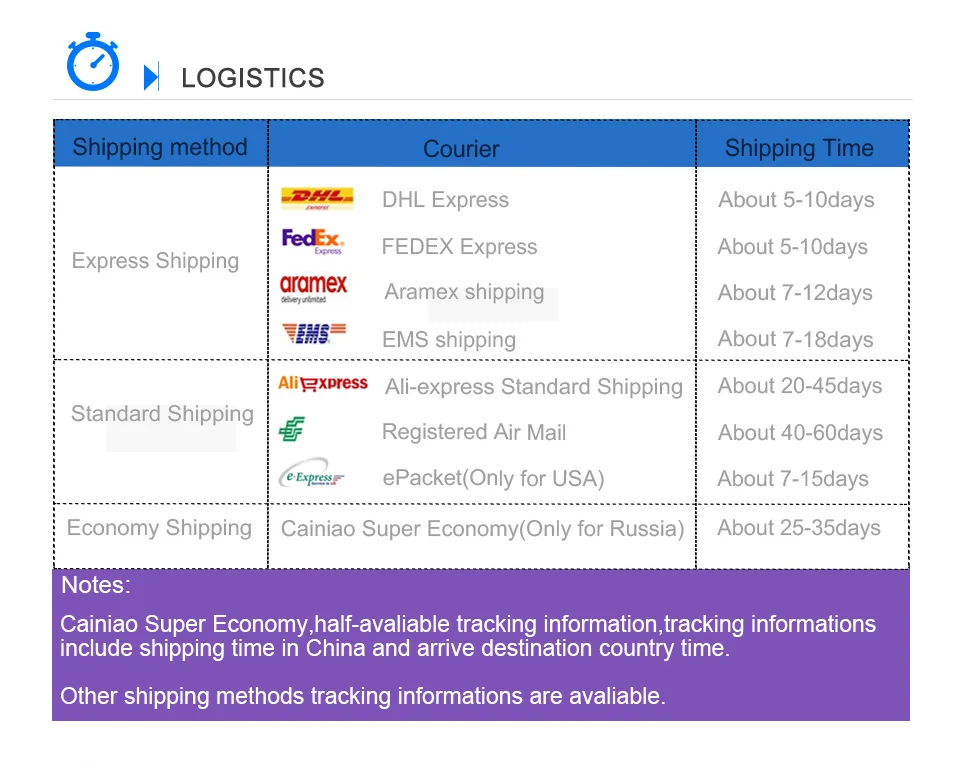Click the blue arrow beside LOGISTICS
Viewport: 960px width, 768px height.
(x=151, y=77)
